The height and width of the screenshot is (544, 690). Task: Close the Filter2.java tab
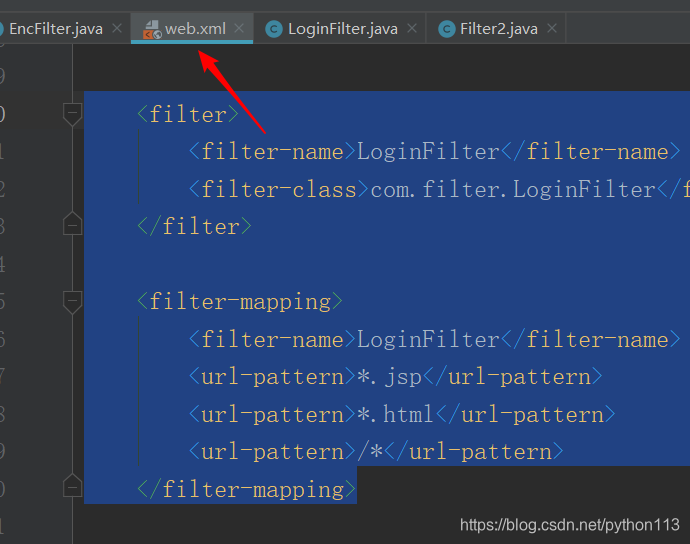(552, 29)
